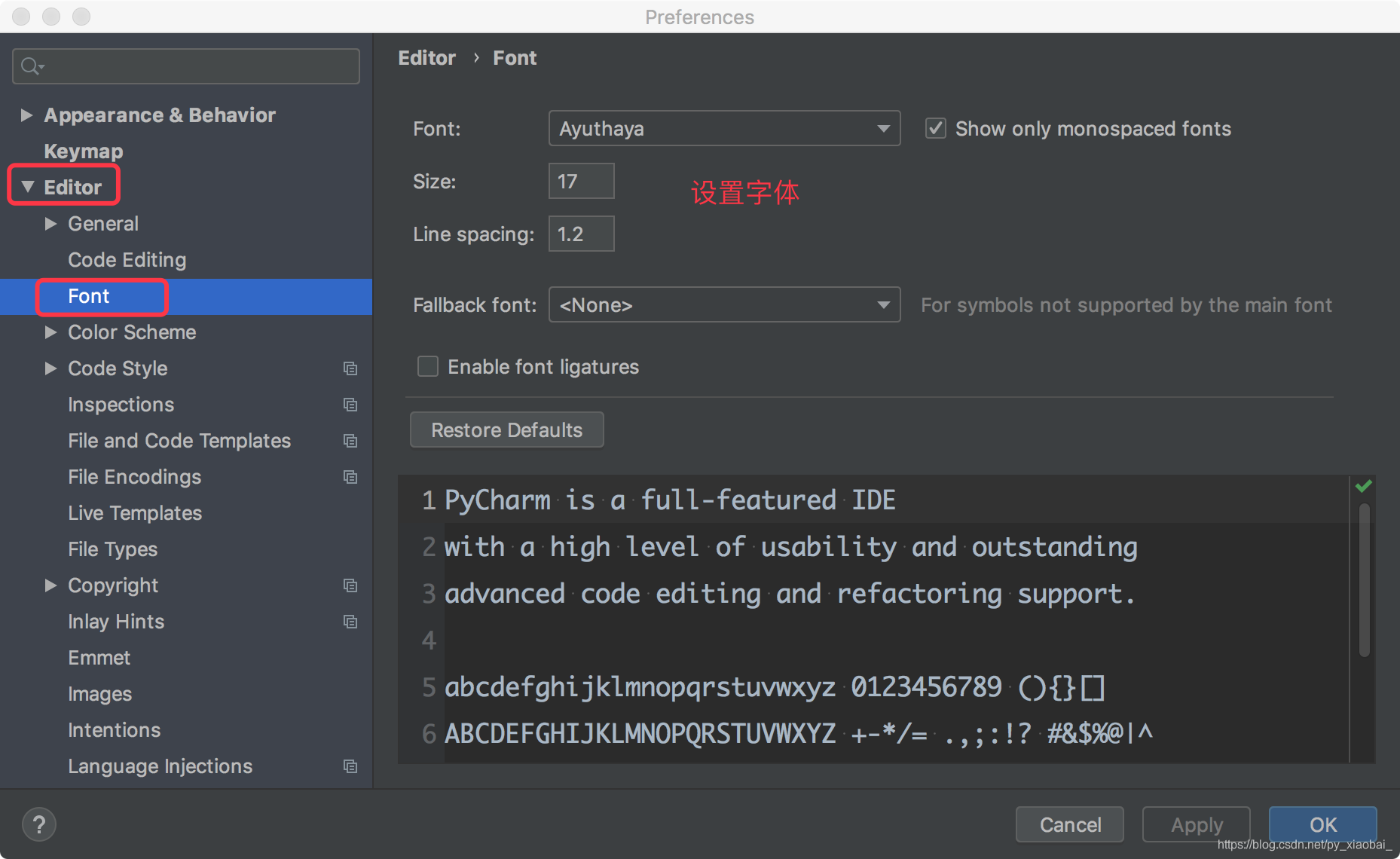Collapse the Editor tree section
Screen dimensions: 1400x859
coord(28,187)
